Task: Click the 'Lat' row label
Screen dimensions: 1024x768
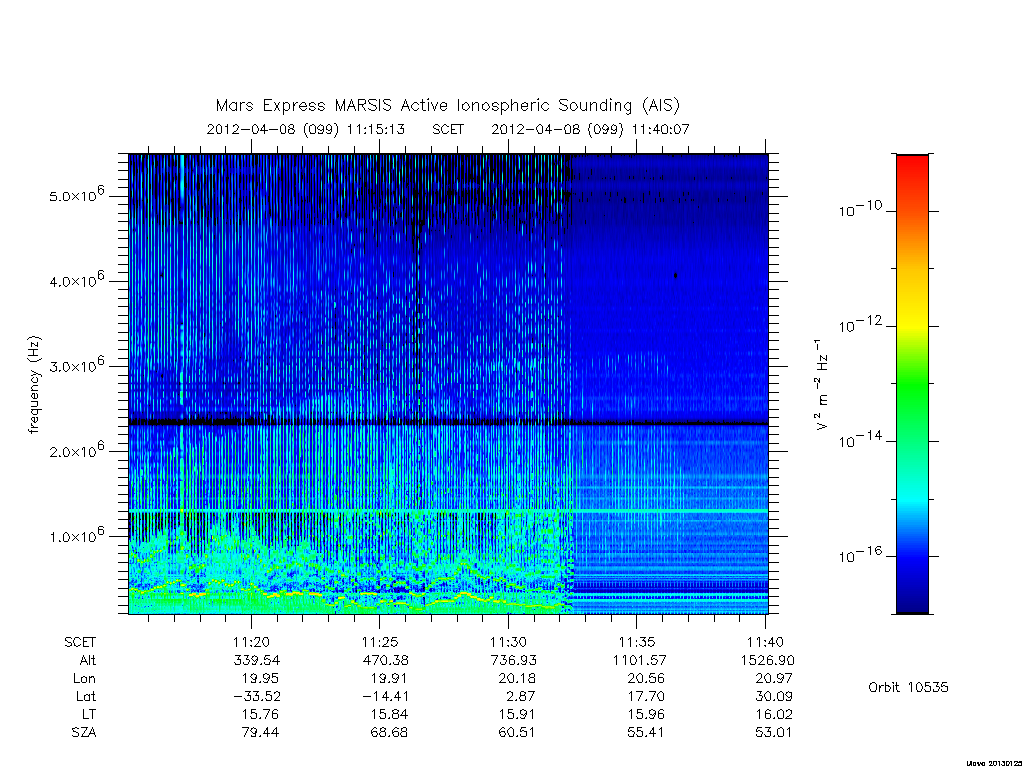Action: (86, 697)
